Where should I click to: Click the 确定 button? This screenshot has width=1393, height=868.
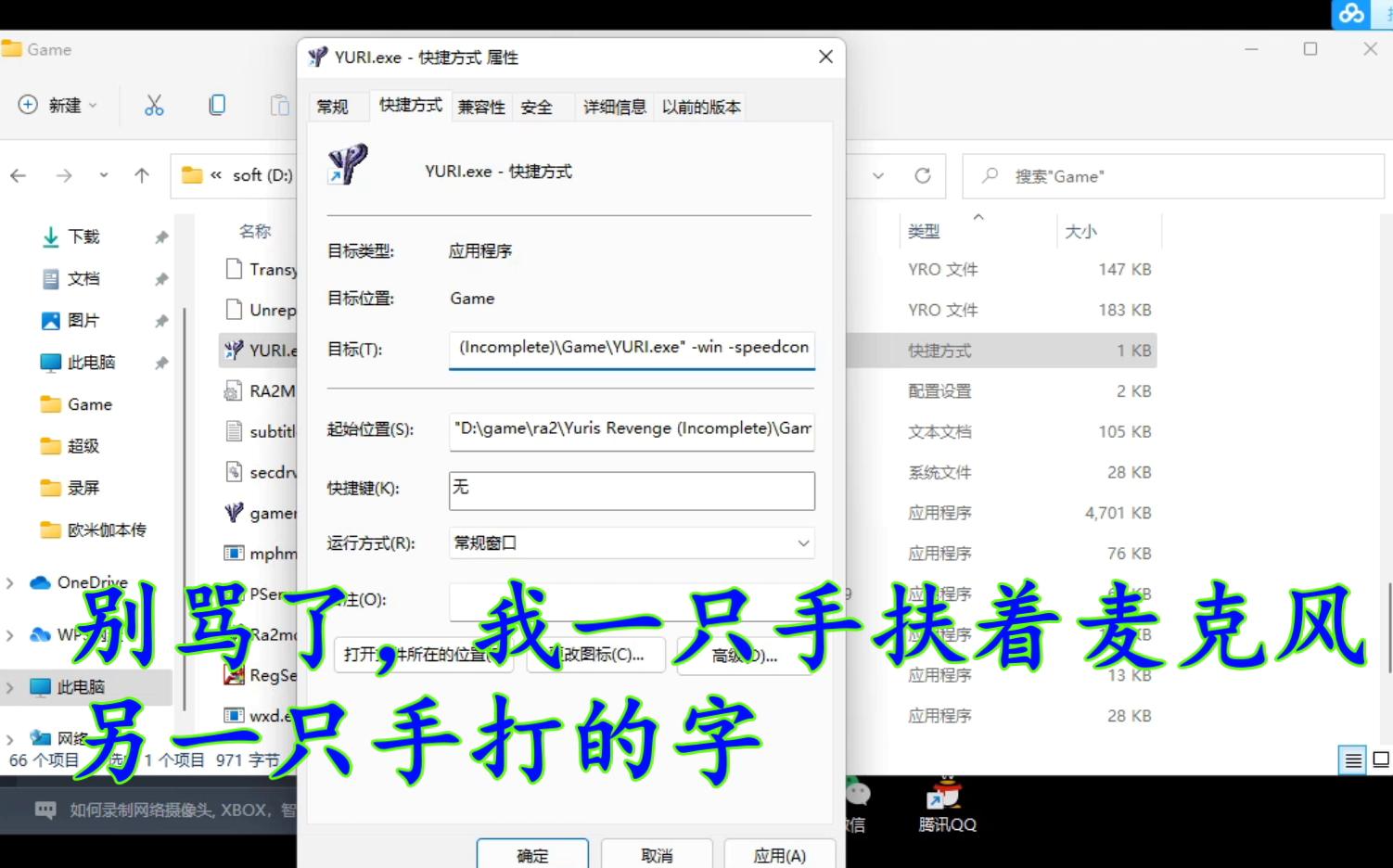coord(532,855)
